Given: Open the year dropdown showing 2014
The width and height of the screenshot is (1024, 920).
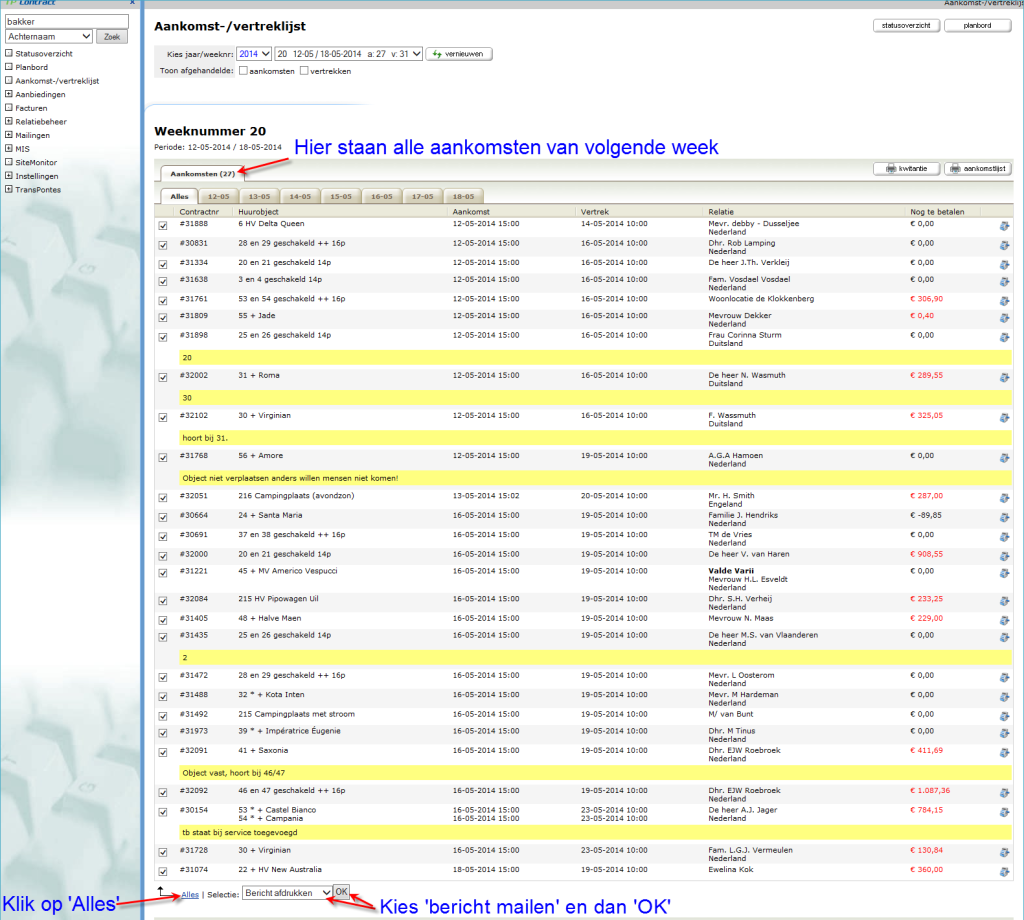Looking at the screenshot, I should [253, 54].
